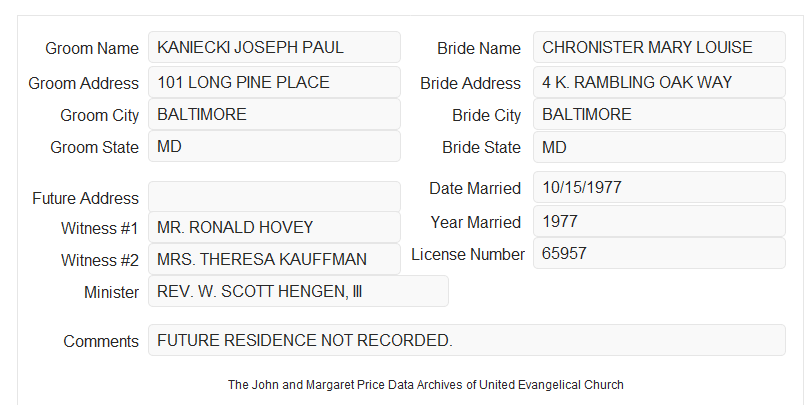Select the Bride Name field
The image size is (805, 405).
point(659,47)
